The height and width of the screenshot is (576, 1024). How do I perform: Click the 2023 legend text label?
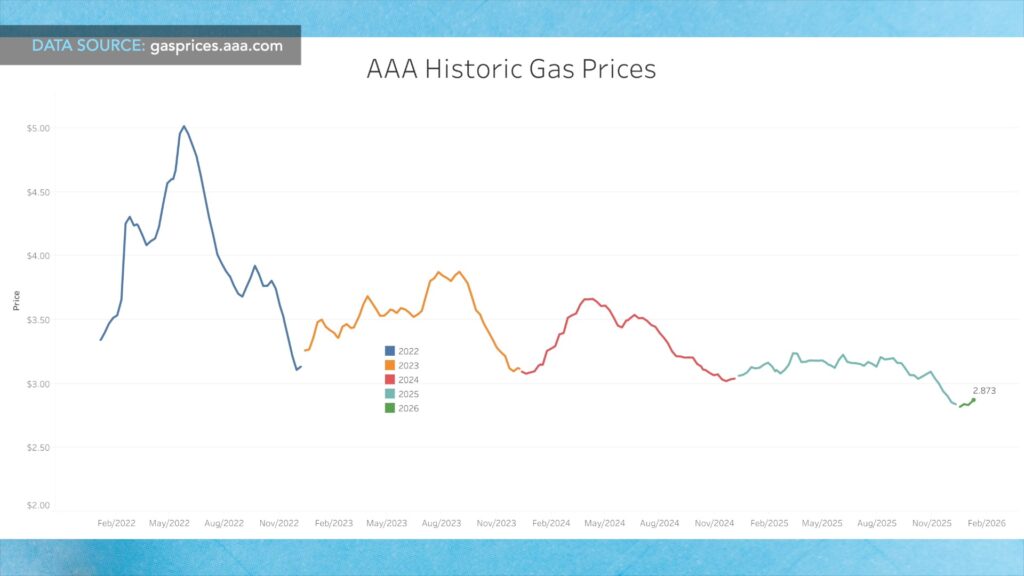409,365
